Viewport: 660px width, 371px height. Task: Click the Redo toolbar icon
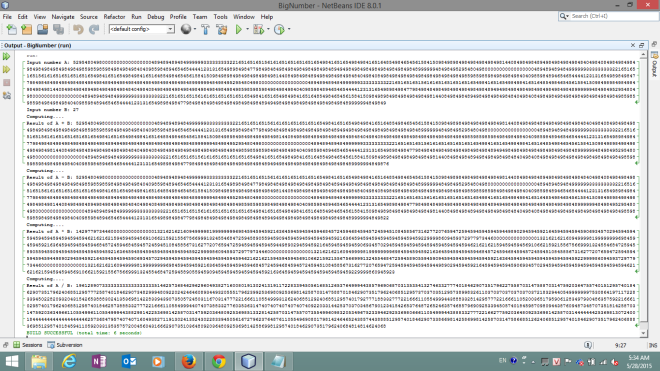coord(94,29)
